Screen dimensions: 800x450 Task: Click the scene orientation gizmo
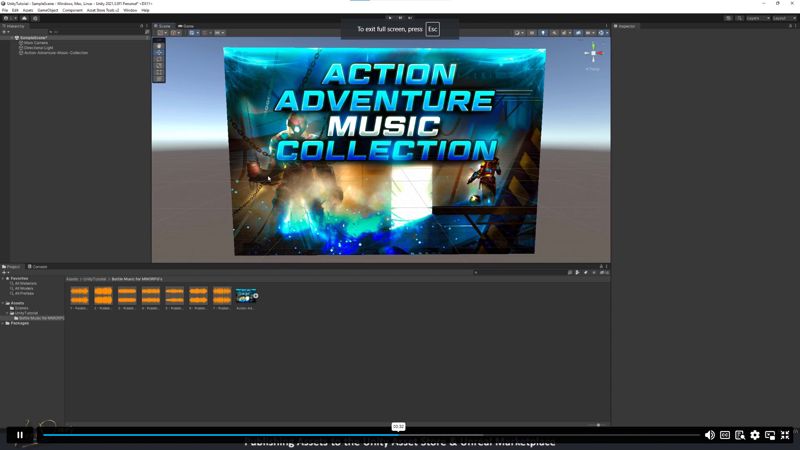(x=593, y=53)
